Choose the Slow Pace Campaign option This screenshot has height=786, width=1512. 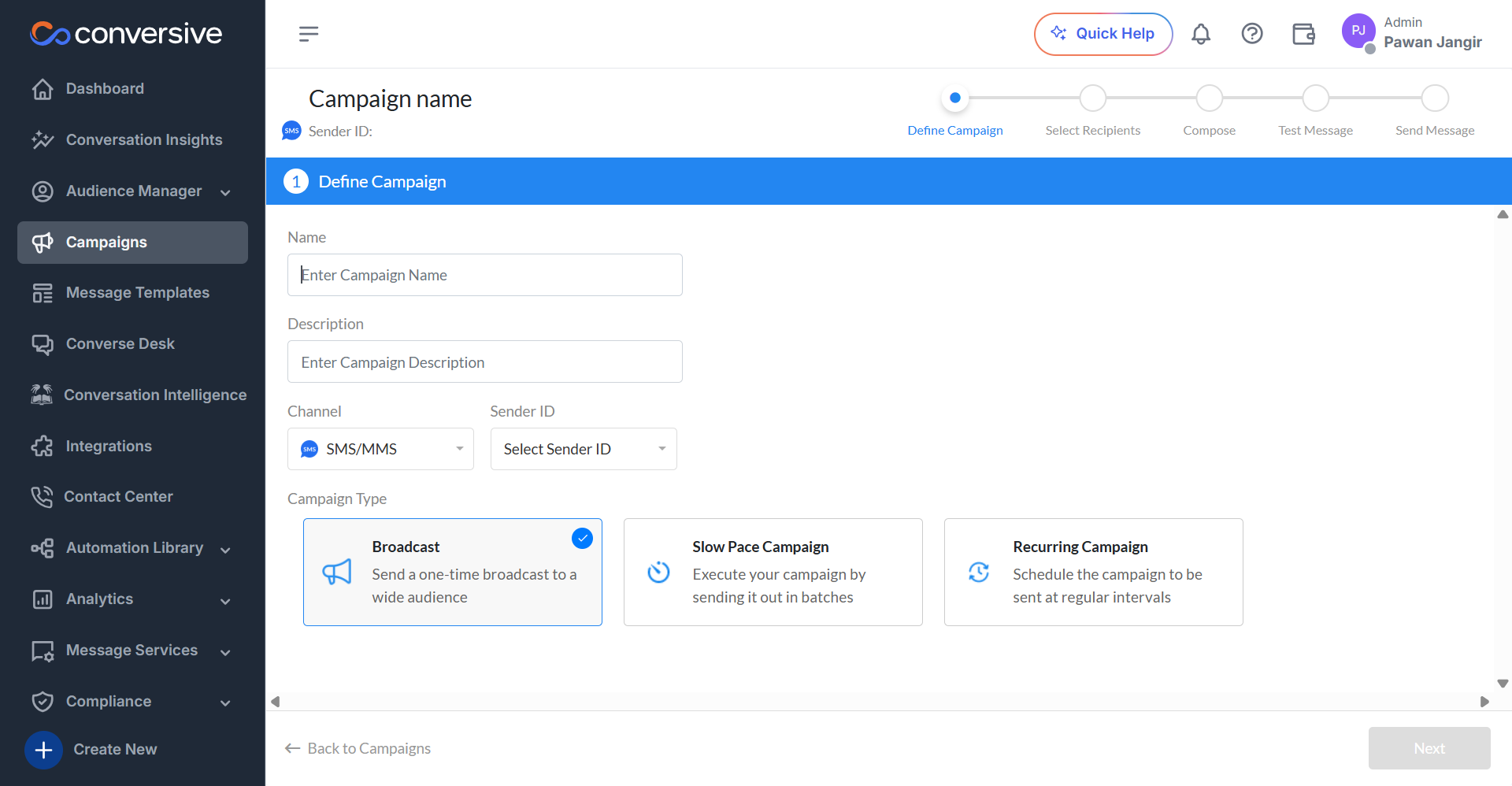(773, 573)
